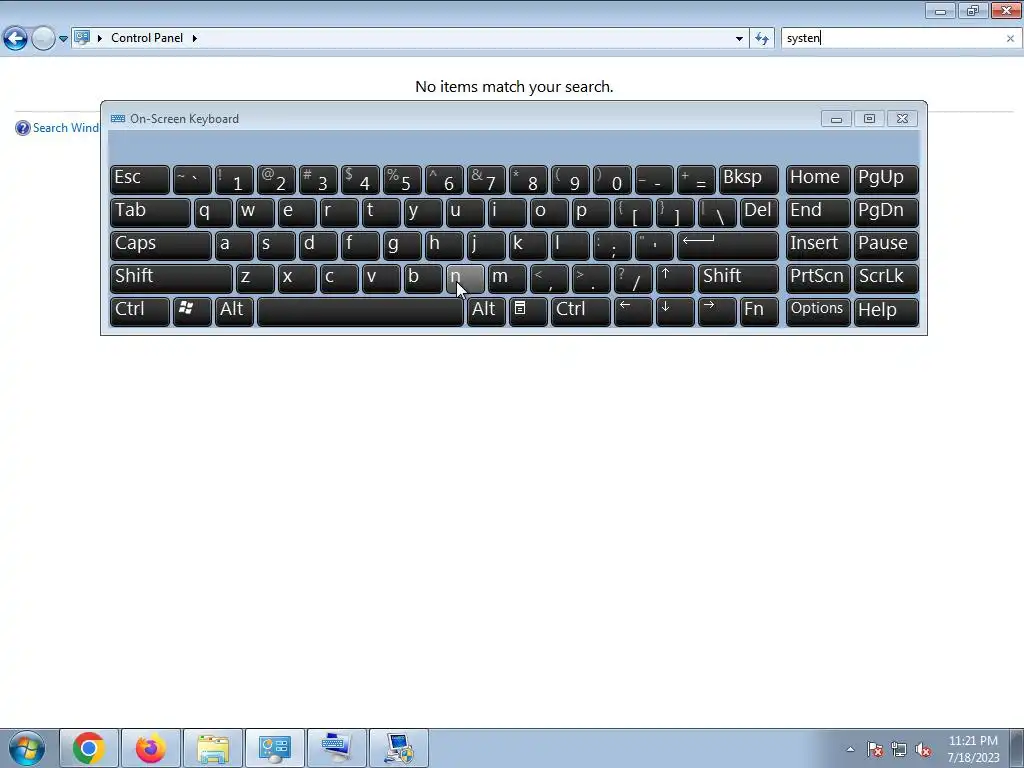Click the PgUp key
The image size is (1024, 768).
click(886, 179)
